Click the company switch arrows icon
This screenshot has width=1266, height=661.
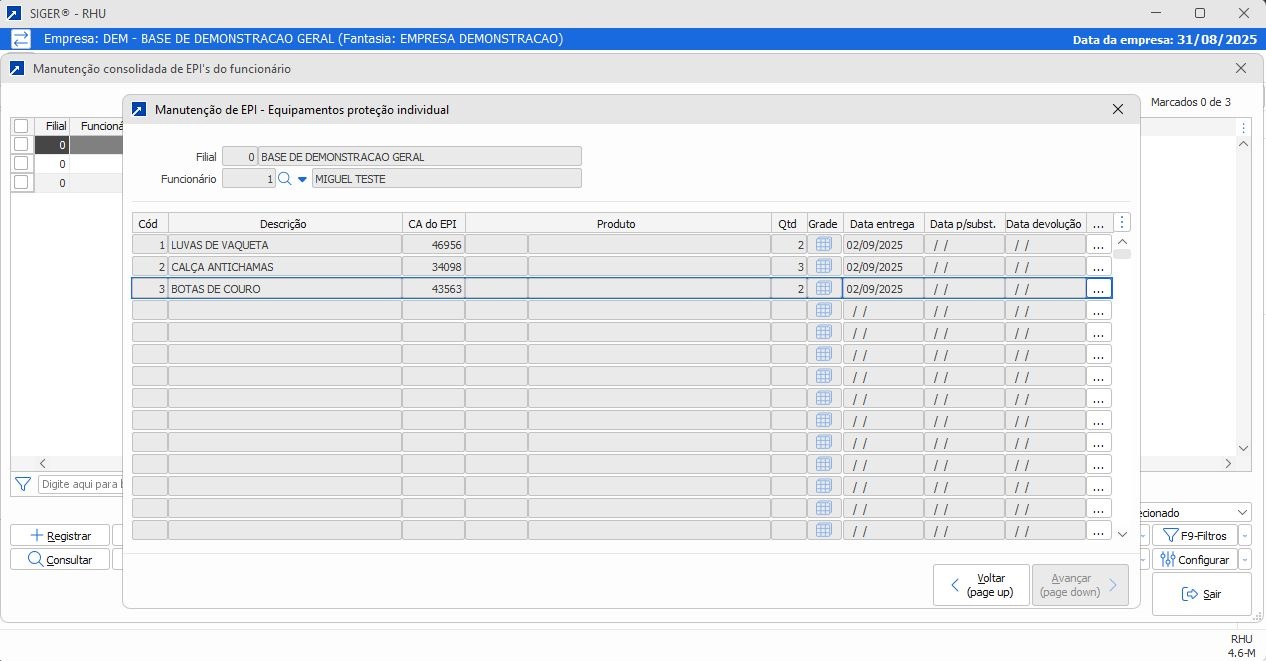pos(20,39)
